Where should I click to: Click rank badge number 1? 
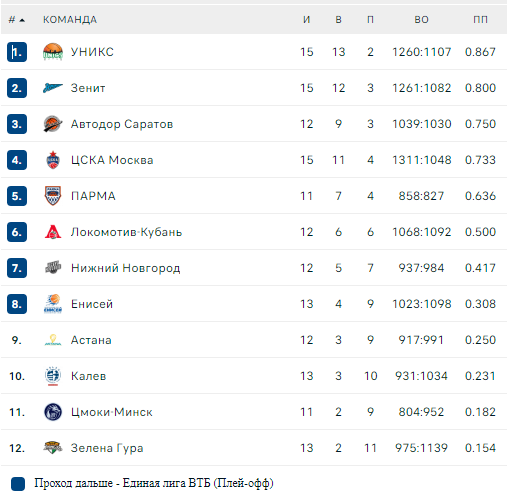tap(17, 52)
